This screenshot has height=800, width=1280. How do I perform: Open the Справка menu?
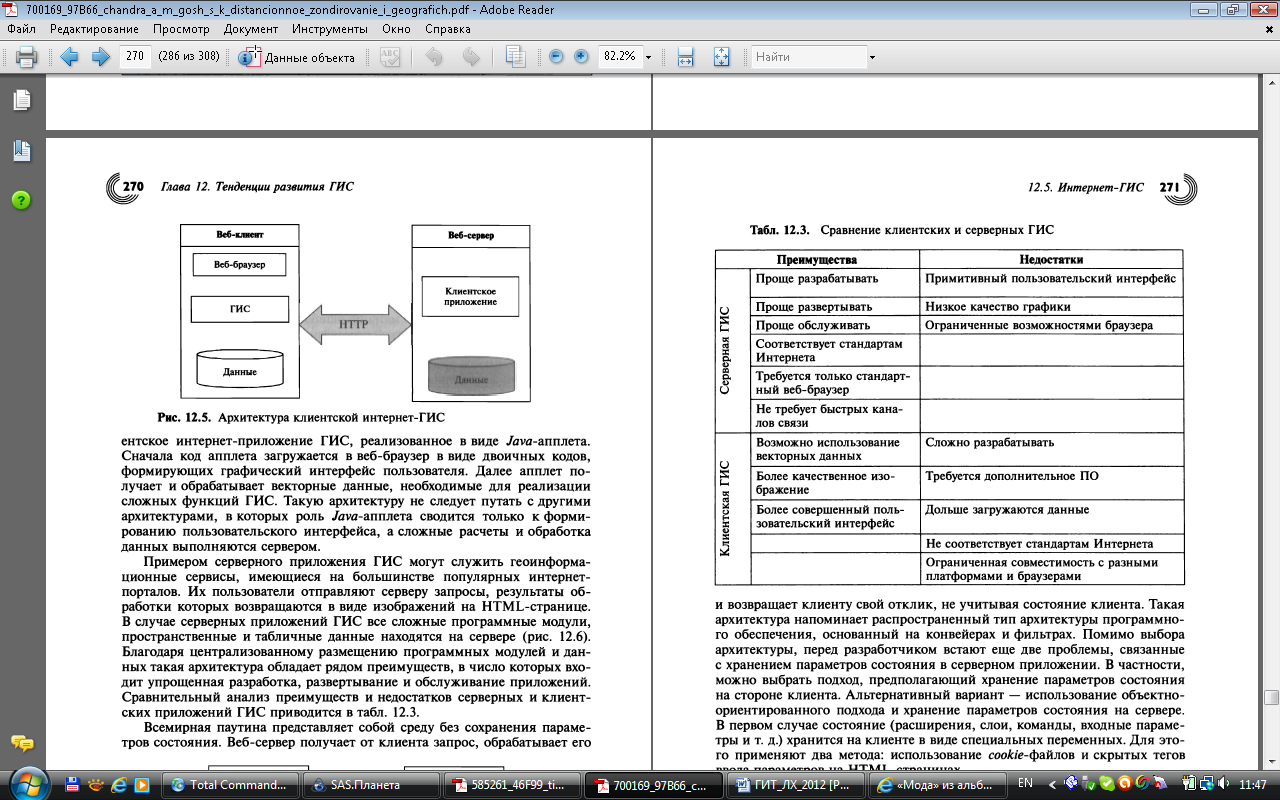click(447, 29)
